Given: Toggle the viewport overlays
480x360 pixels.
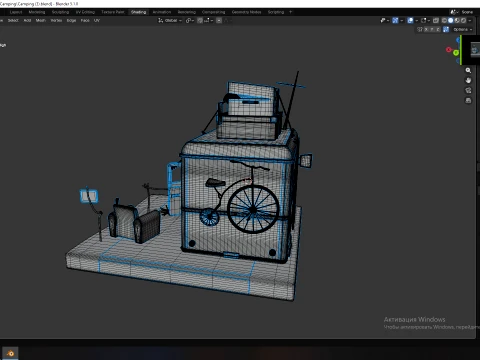Looking at the screenshot, I should coord(410,20).
